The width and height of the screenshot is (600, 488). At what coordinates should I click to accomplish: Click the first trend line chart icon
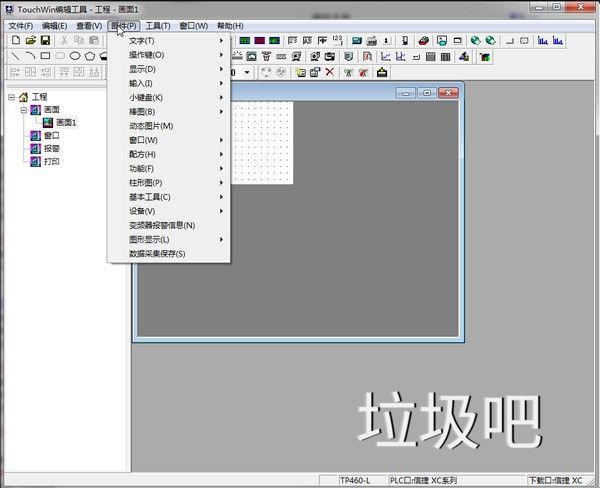click(x=386, y=57)
